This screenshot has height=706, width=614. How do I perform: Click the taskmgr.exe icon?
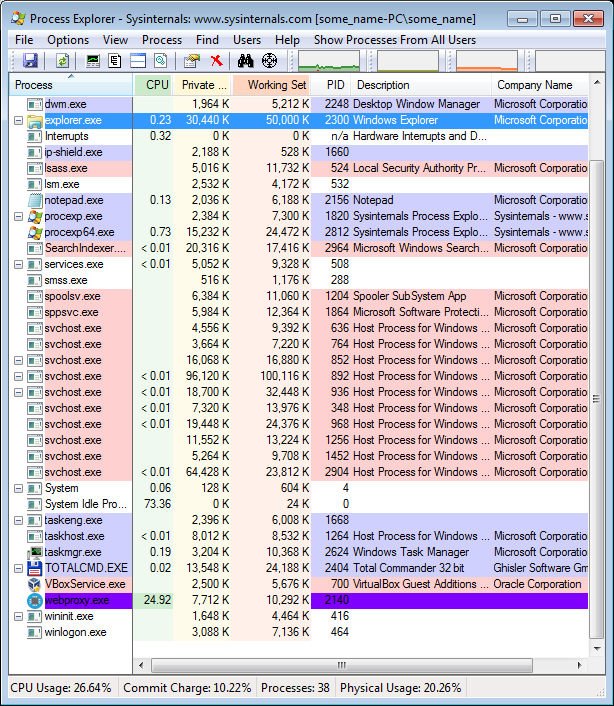pos(35,552)
